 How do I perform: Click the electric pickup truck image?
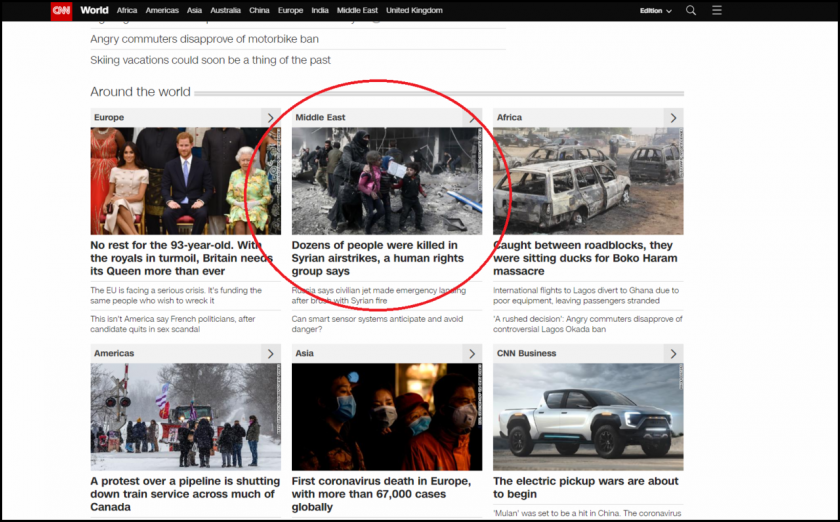point(588,417)
